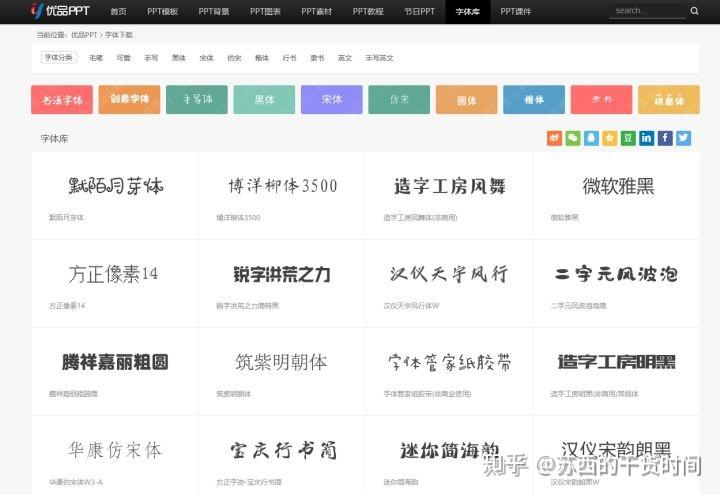The height and width of the screenshot is (495, 720).
Task: Follow the 字体下载 breadcrumb link
Action: coord(119,35)
